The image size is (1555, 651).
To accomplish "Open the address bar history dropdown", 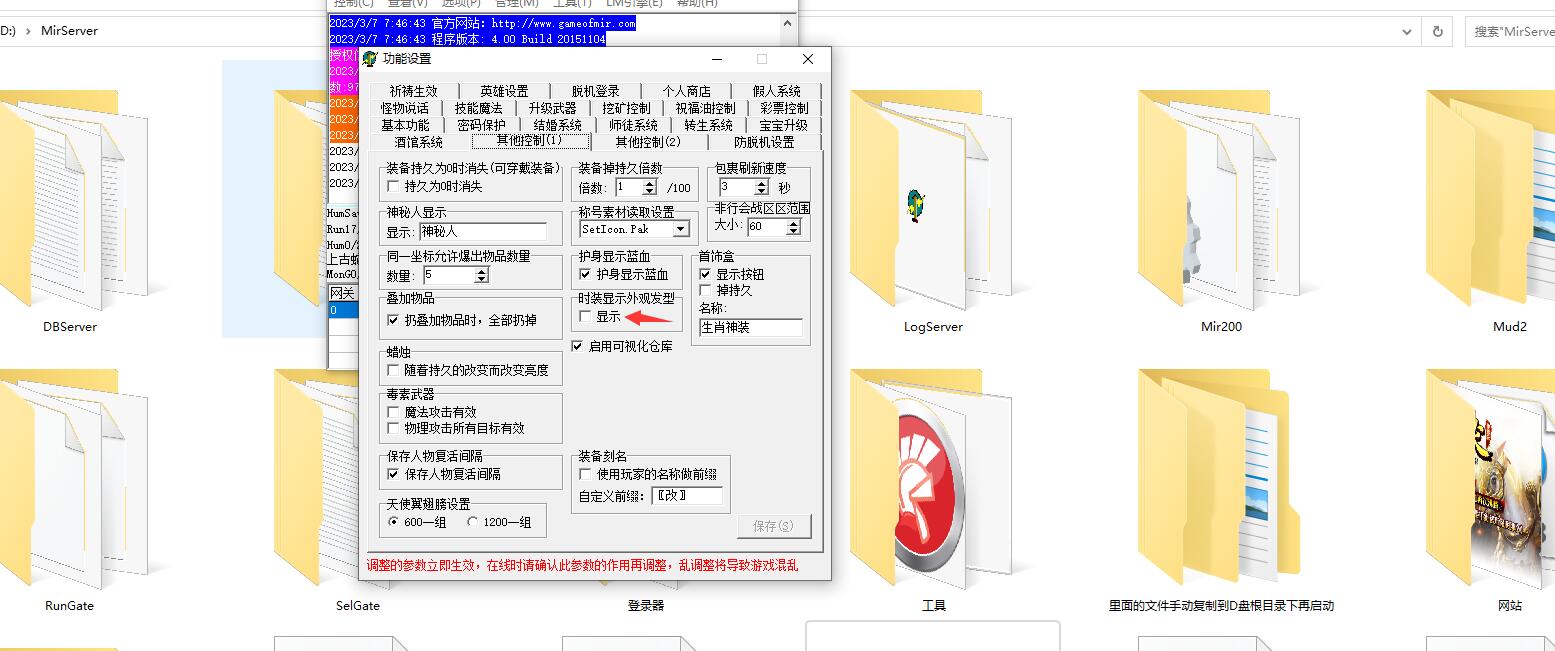I will coord(1406,31).
